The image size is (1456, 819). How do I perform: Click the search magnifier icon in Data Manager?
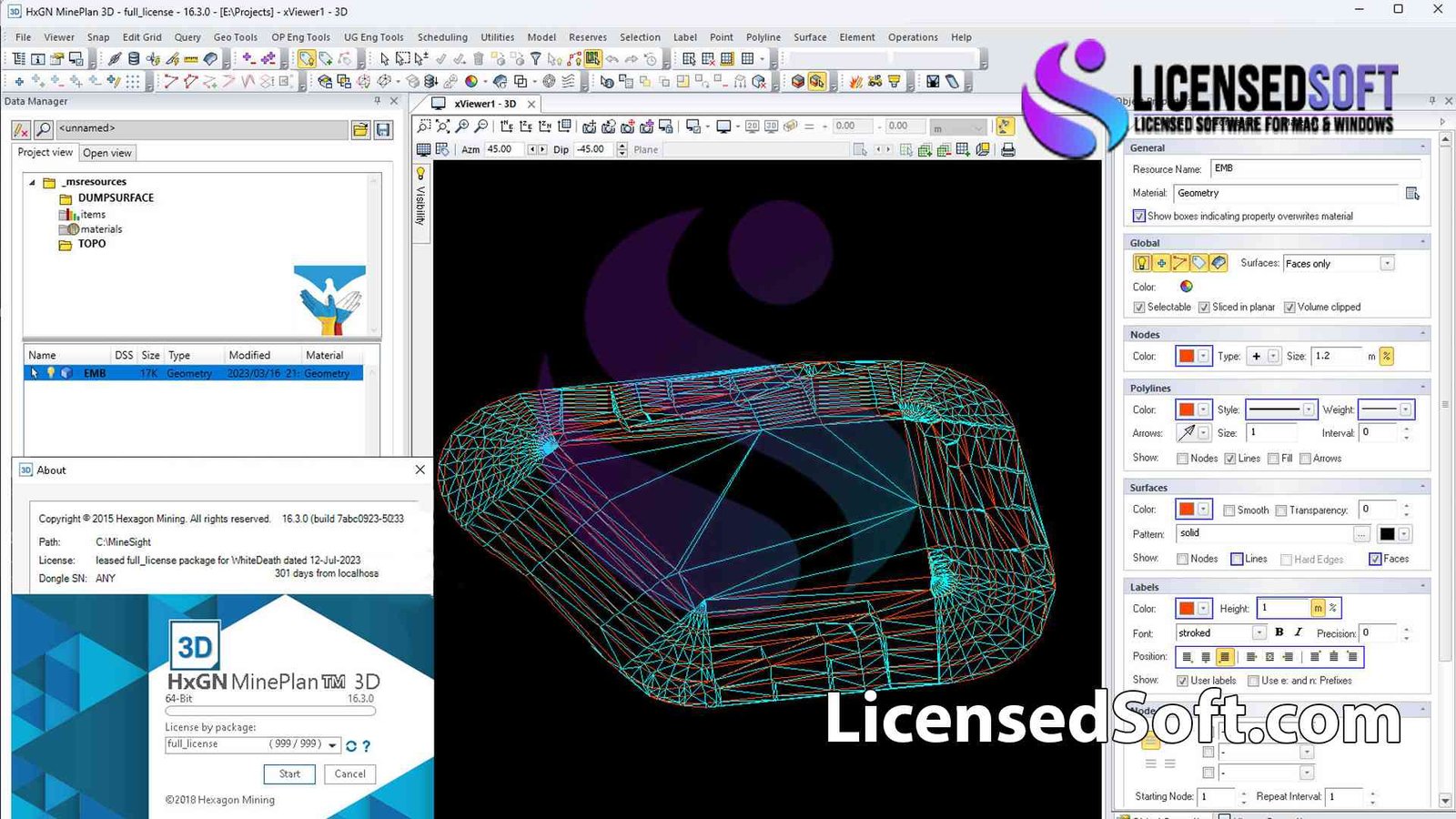(x=43, y=130)
